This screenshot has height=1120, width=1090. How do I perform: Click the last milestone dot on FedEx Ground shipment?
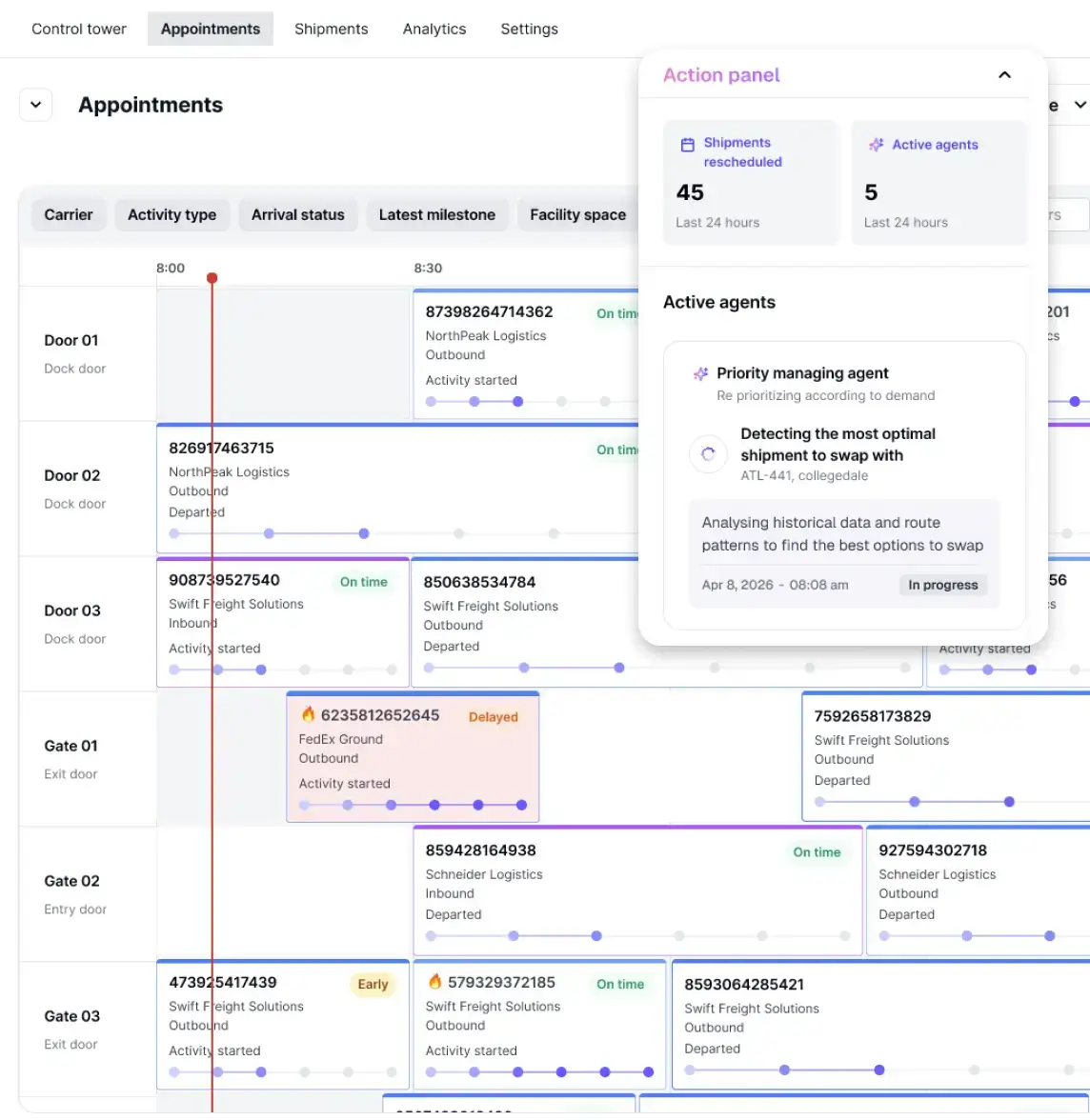[521, 805]
